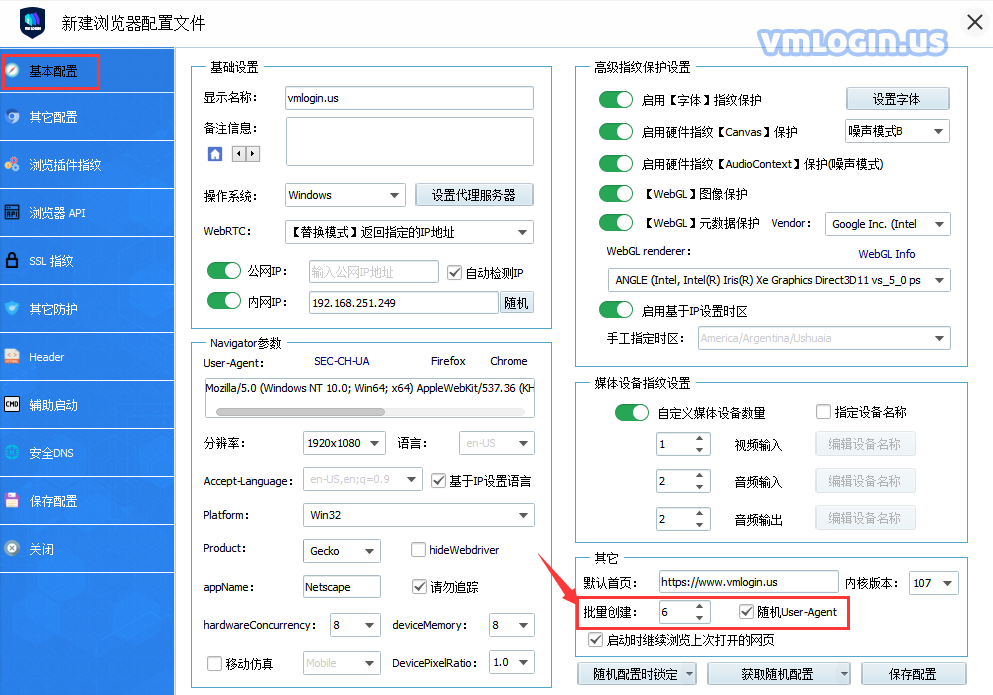
Task: Open 浏览插件指纹 section
Action: point(87,165)
